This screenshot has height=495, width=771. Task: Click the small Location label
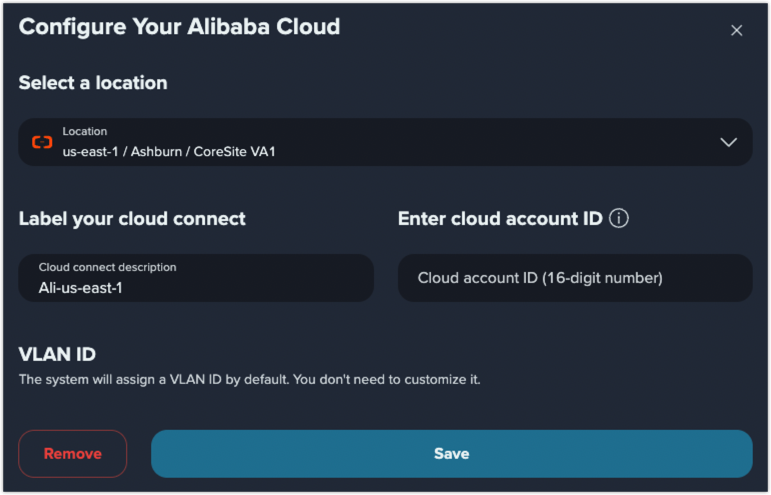tap(85, 131)
